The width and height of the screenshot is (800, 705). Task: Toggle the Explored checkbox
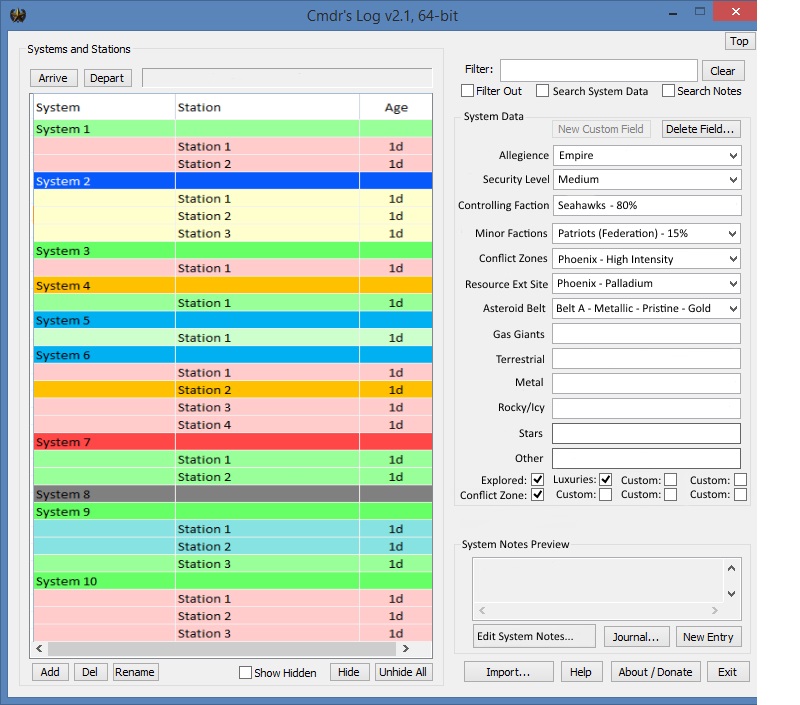coord(537,480)
